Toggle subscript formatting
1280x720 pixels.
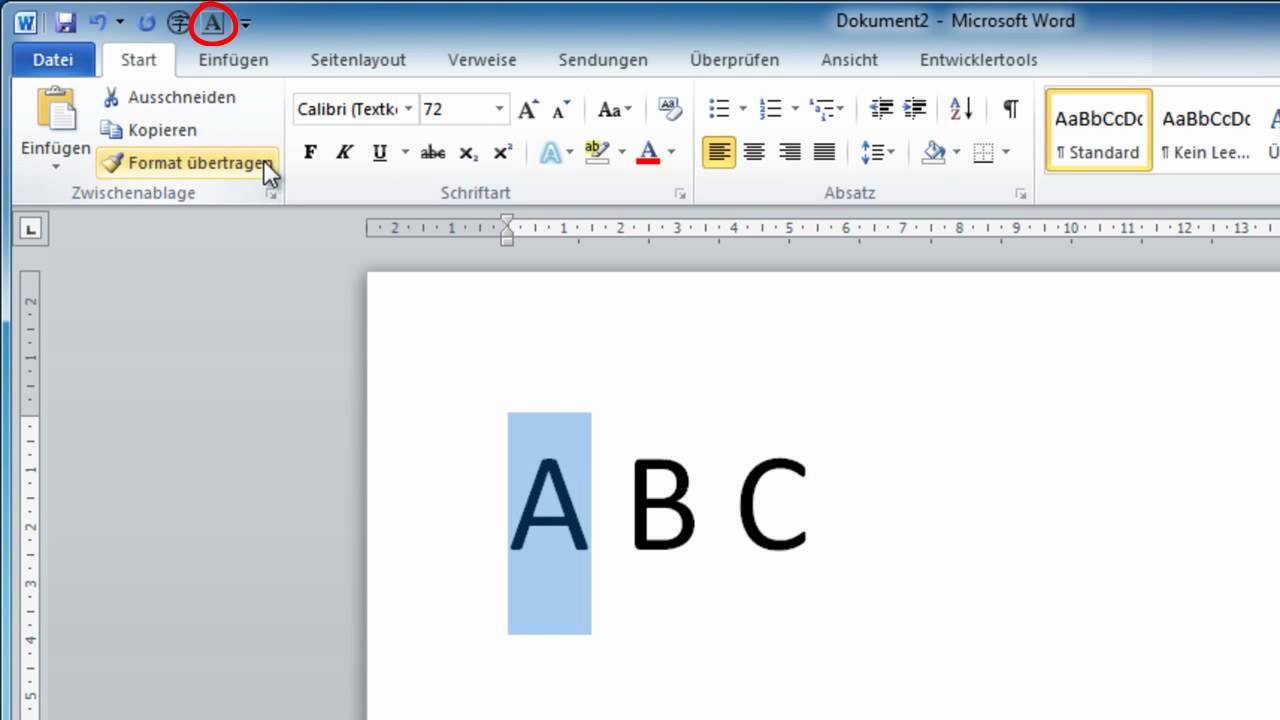coord(468,152)
